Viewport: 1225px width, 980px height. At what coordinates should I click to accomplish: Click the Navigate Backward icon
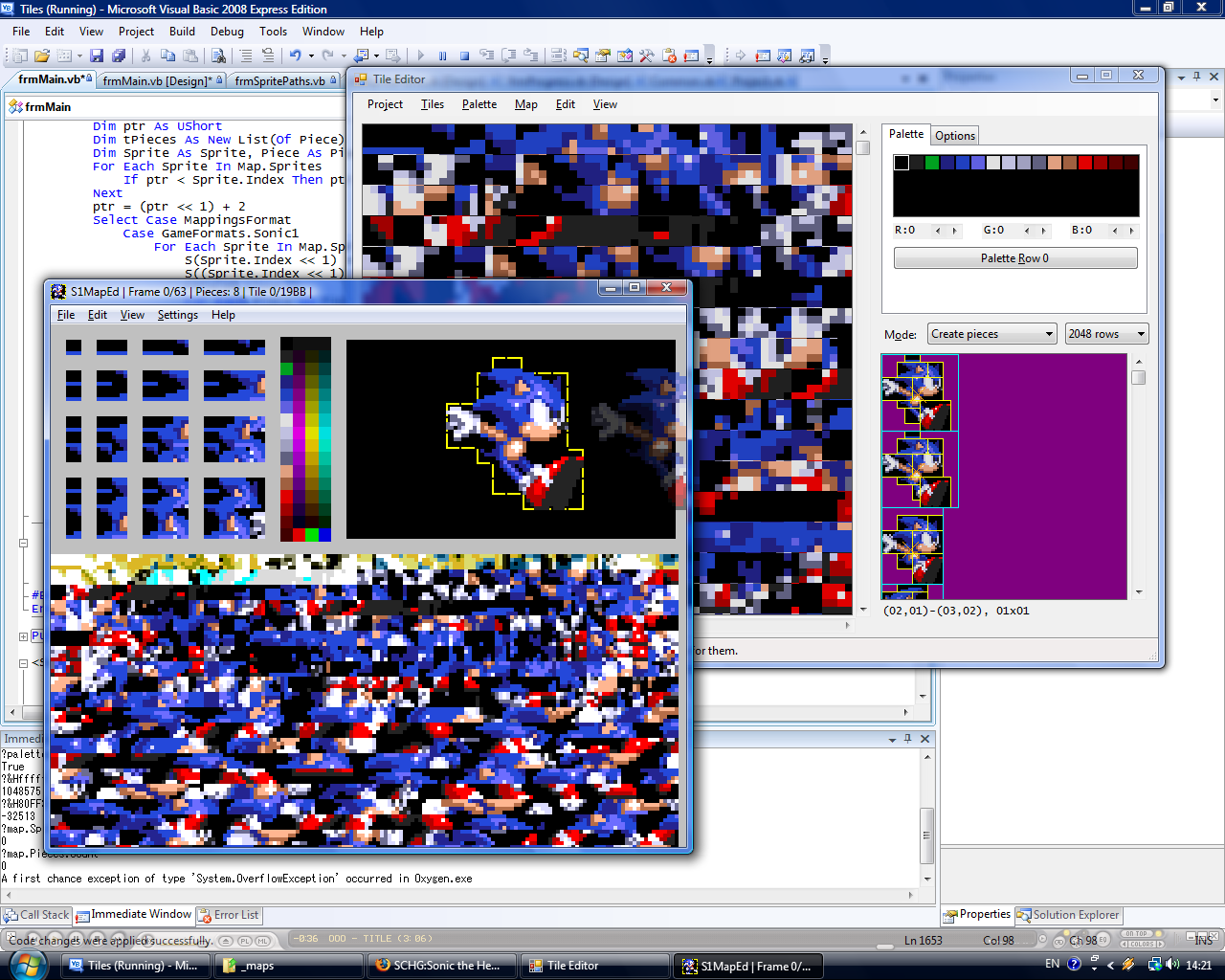pos(361,56)
